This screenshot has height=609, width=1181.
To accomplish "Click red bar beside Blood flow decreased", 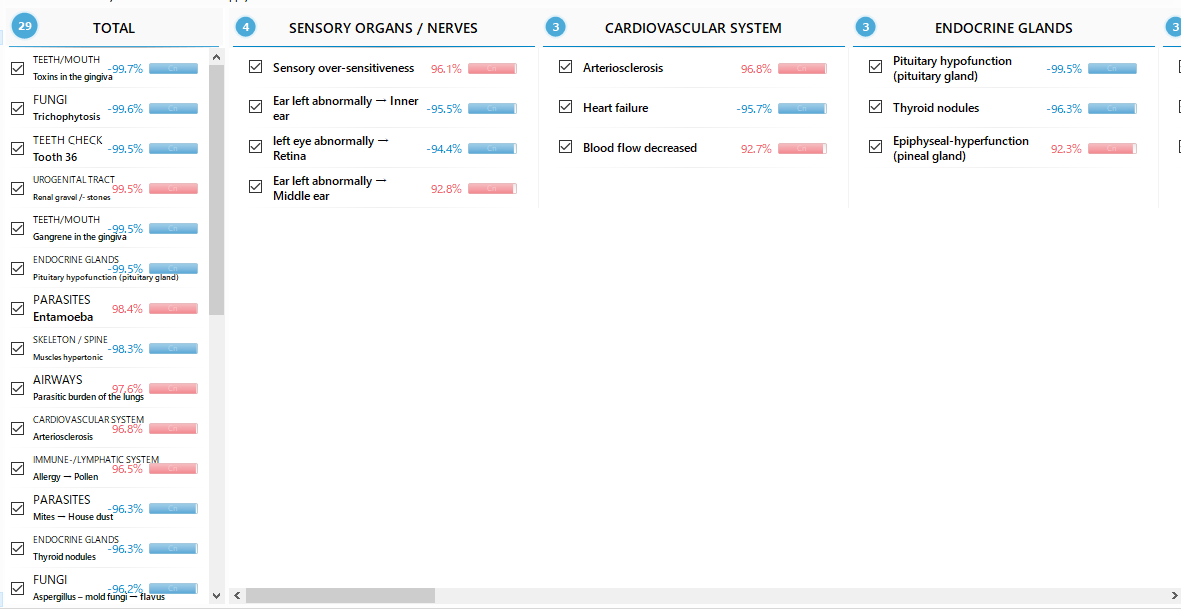I will [x=802, y=149].
